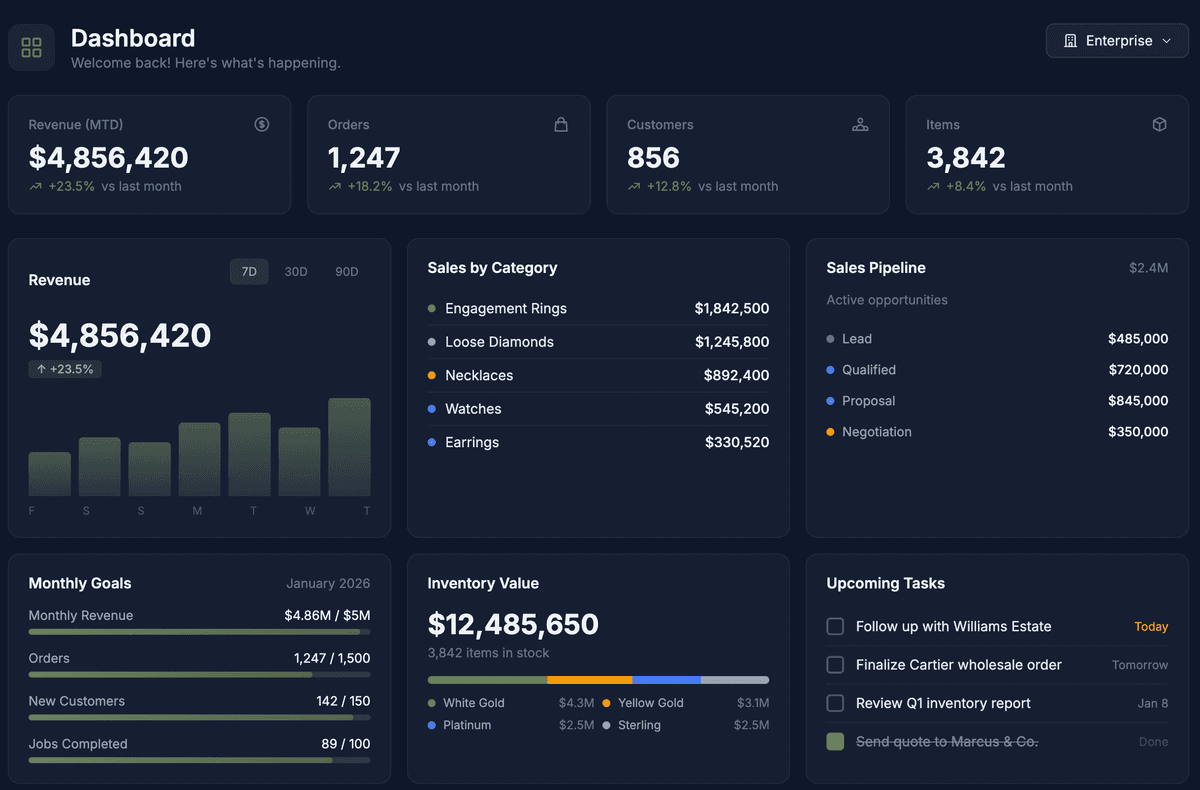Click trend arrow icon beside +12.8%
This screenshot has width=1200, height=790.
click(634, 186)
